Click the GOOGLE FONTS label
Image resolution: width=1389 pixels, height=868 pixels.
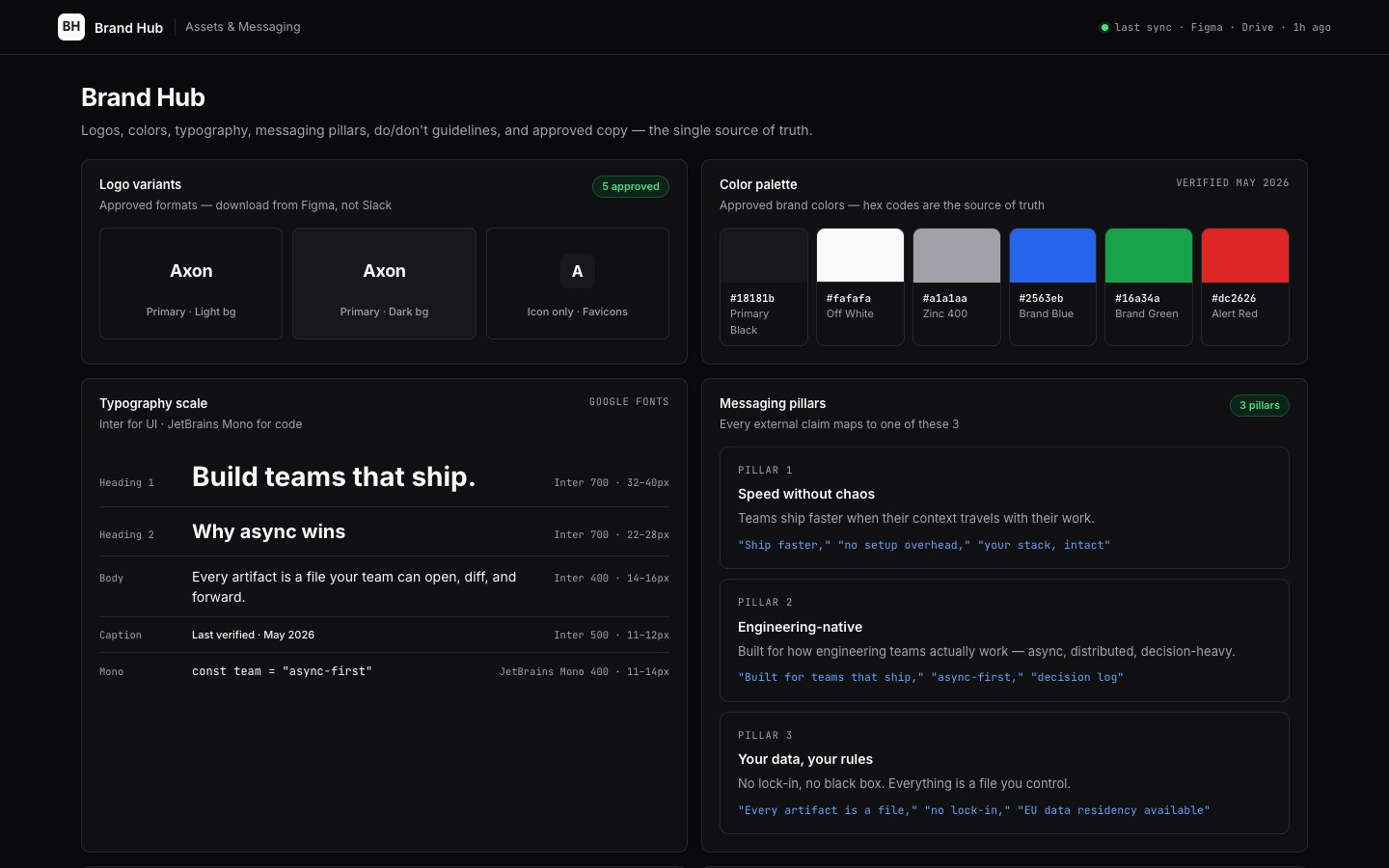(629, 401)
